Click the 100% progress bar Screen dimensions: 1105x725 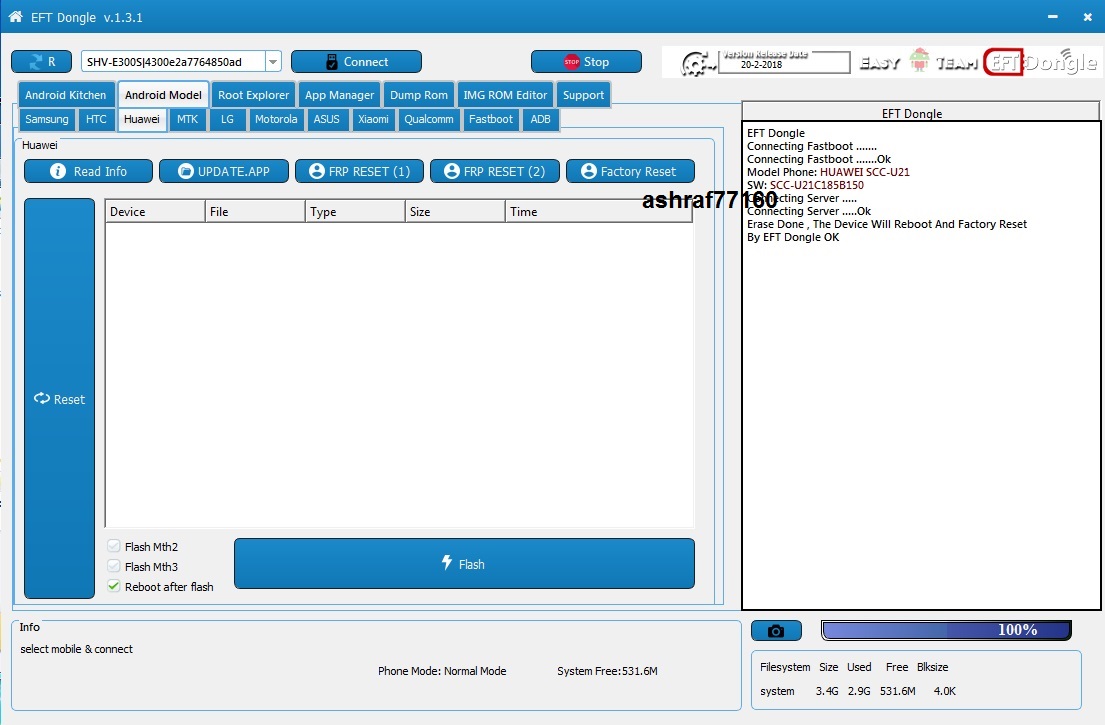[946, 630]
